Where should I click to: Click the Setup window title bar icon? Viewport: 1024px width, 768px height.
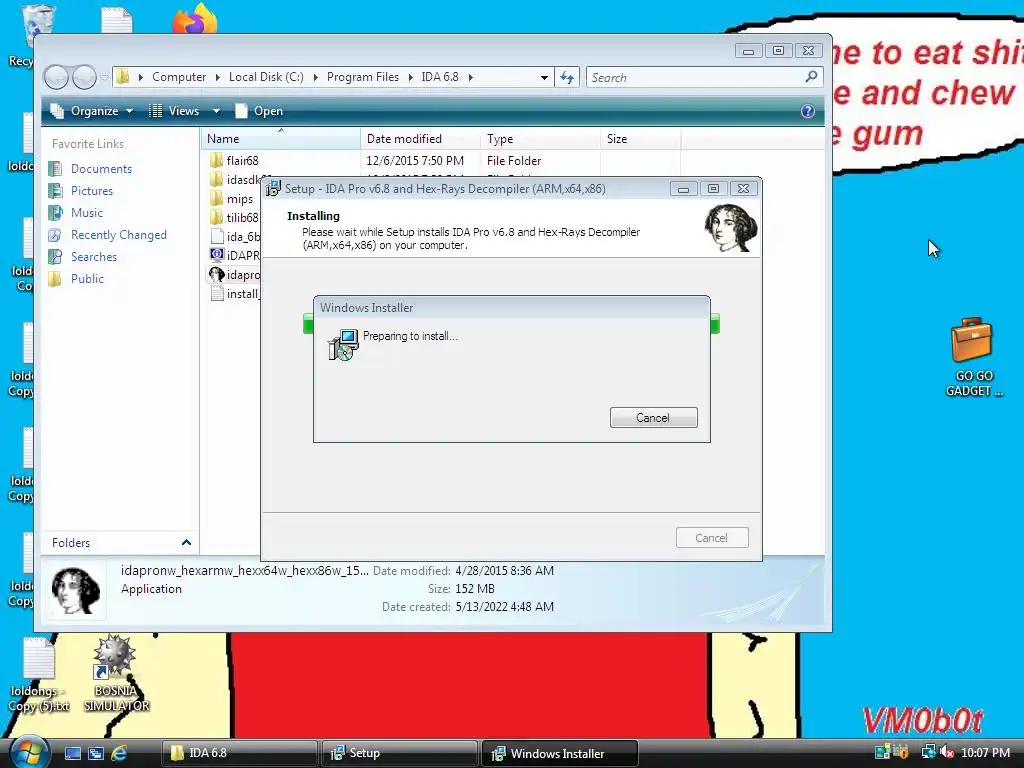point(273,189)
